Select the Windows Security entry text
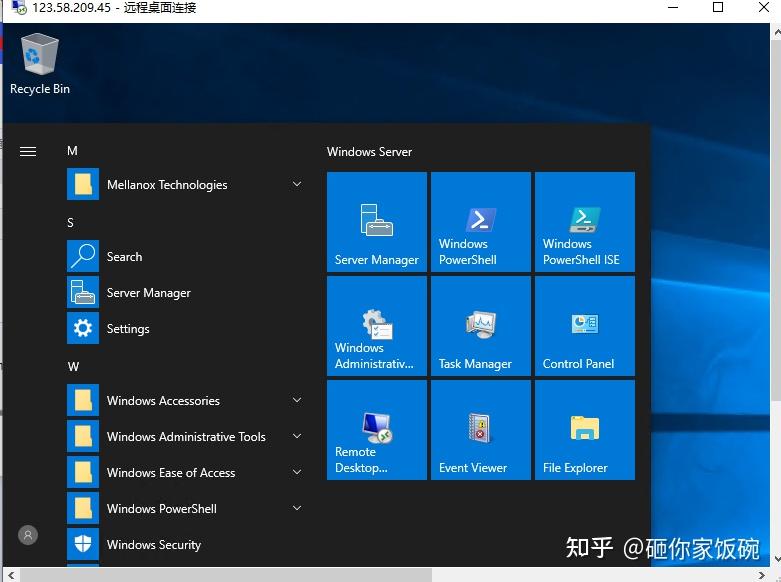781x582 pixels. pyautogui.click(x=154, y=545)
